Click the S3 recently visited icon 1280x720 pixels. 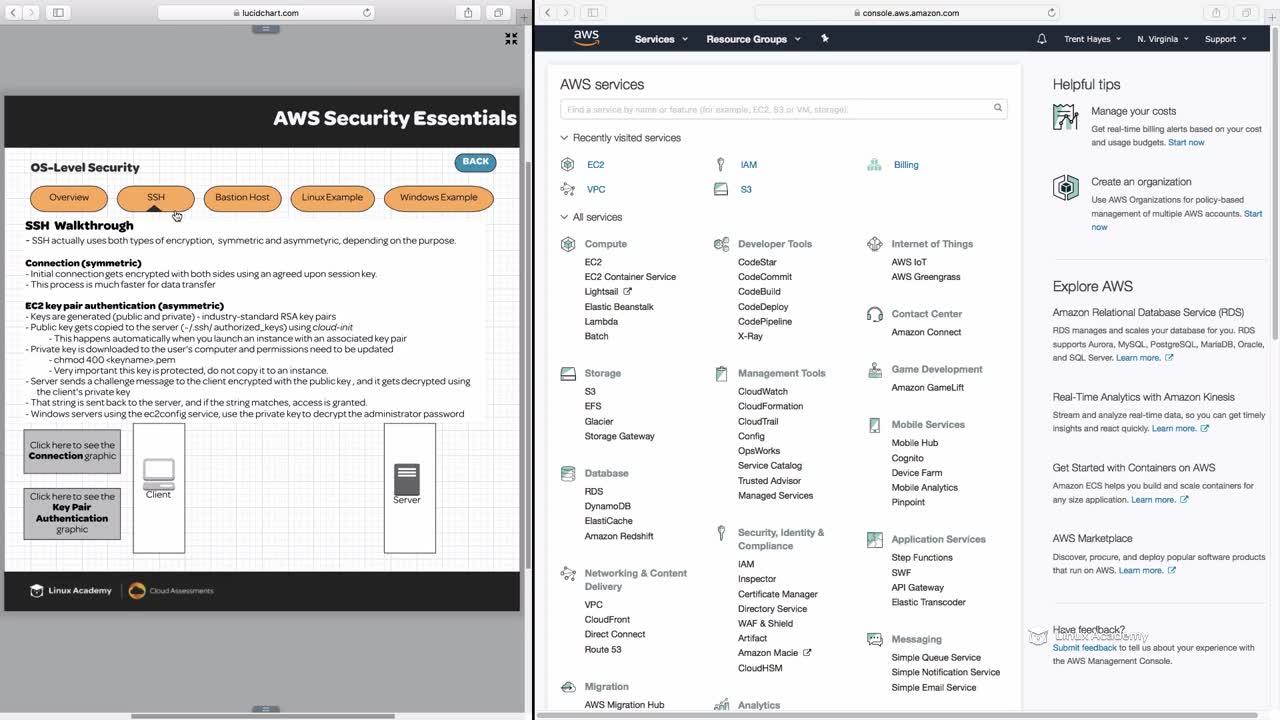[x=720, y=189]
